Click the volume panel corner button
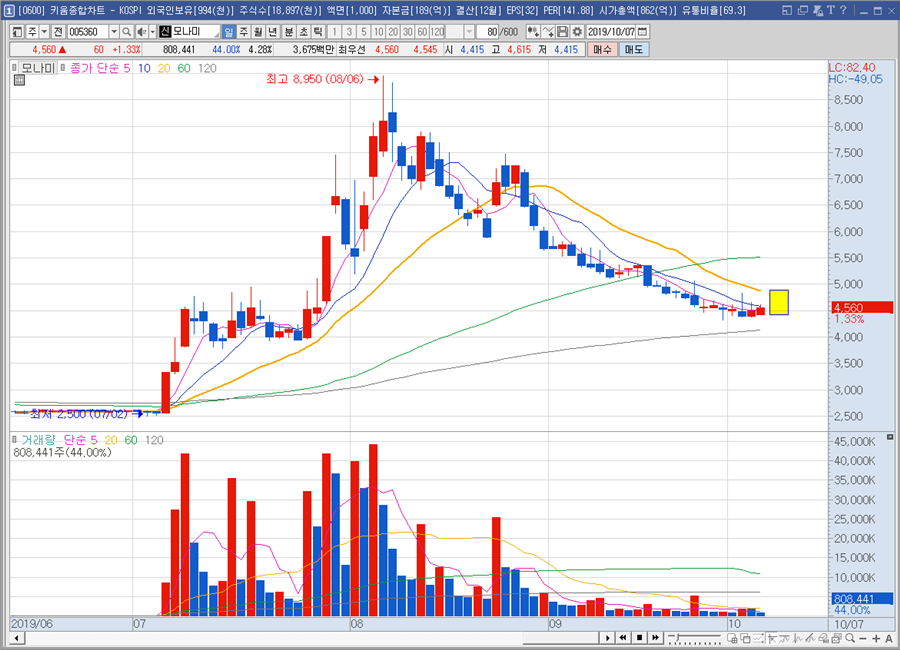This screenshot has height=650, width=900. (890, 437)
